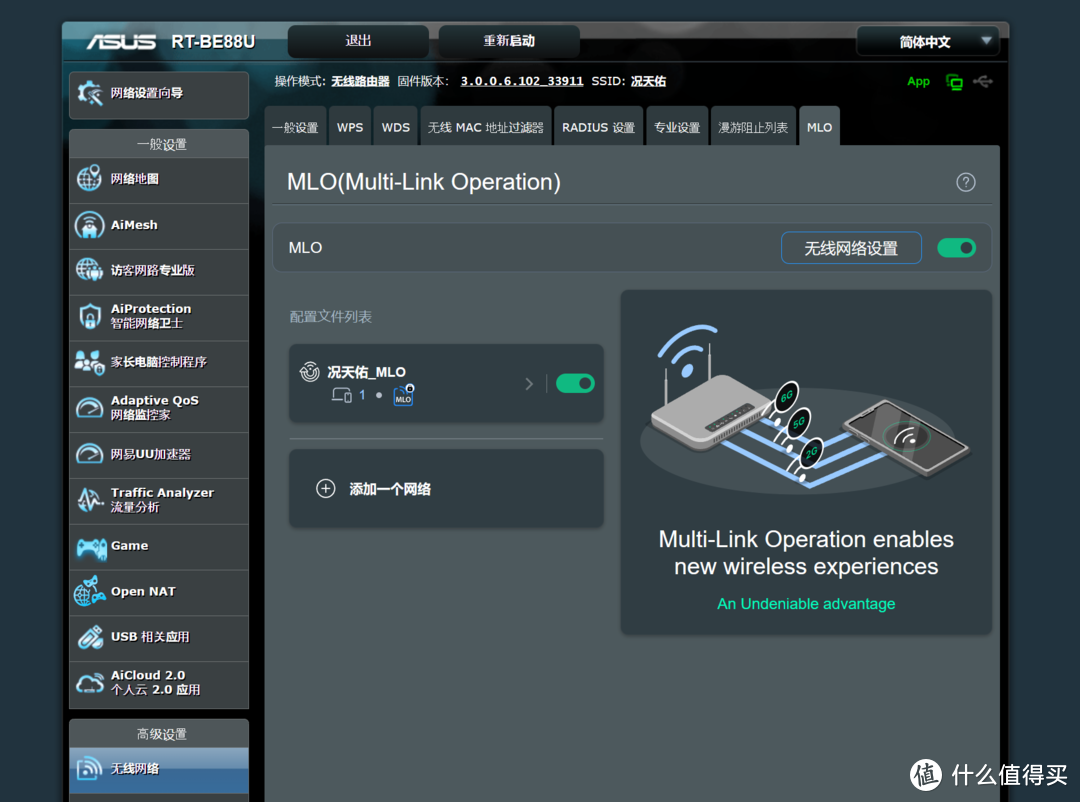Viewport: 1080px width, 802px height.
Task: Switch to the WDS tab
Action: [395, 127]
